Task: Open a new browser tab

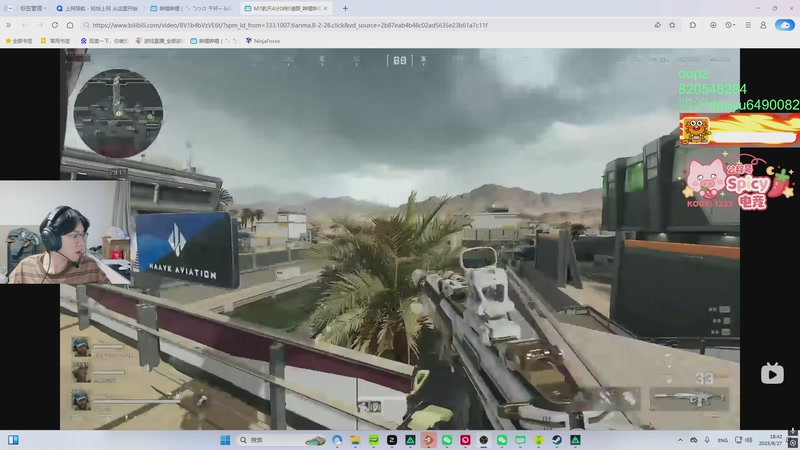Action: [x=345, y=8]
